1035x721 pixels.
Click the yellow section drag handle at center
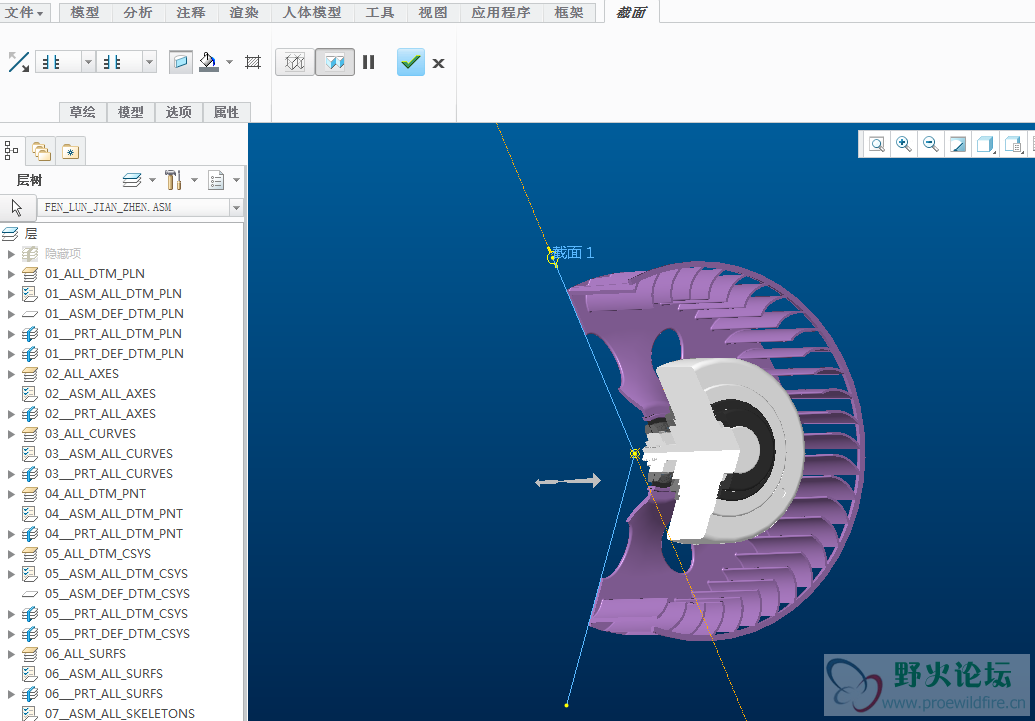pos(635,454)
